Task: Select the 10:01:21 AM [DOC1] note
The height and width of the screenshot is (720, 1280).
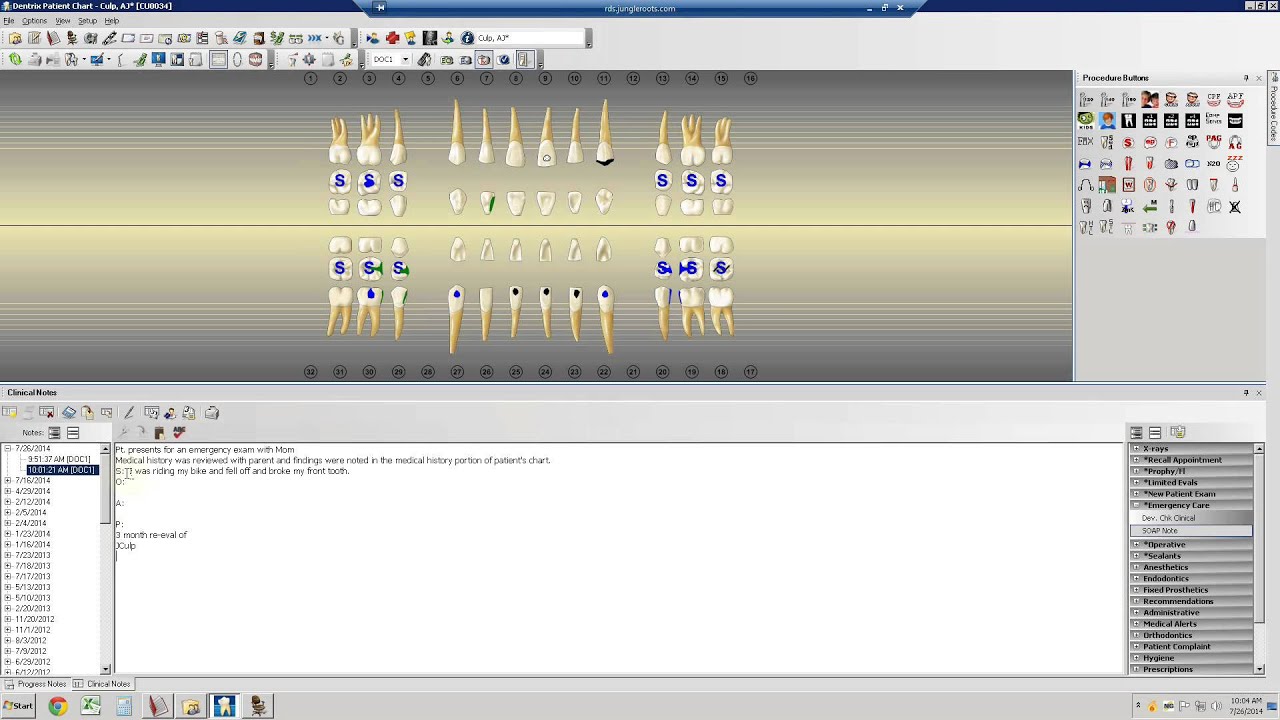Action: pos(61,470)
